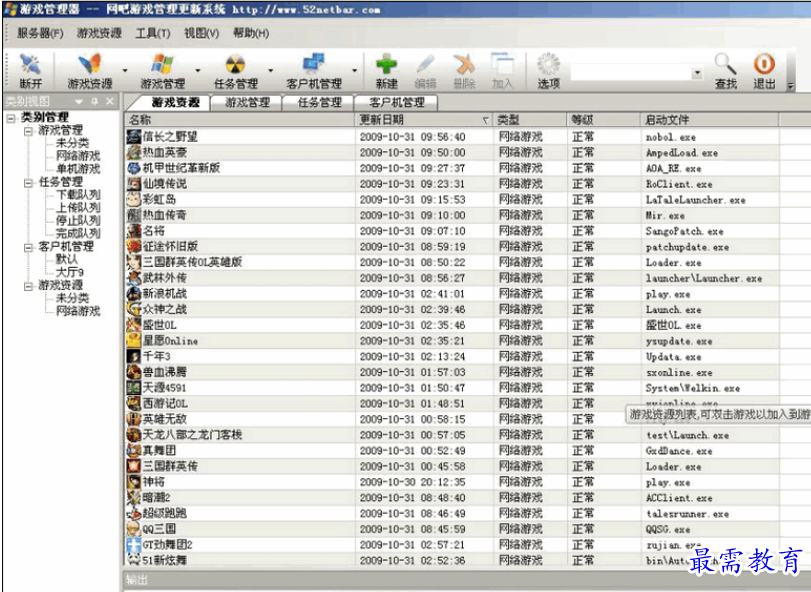Viewport: 811px width, 592px height.
Task: Select 单机游戏 in the tree
Action: 78,169
